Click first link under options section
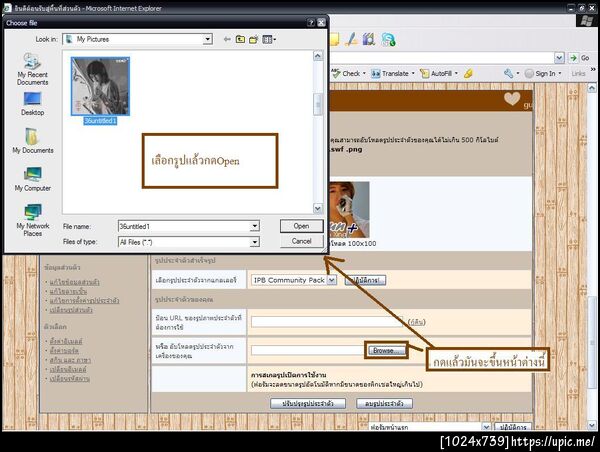The width and height of the screenshot is (600, 452). 66,341
